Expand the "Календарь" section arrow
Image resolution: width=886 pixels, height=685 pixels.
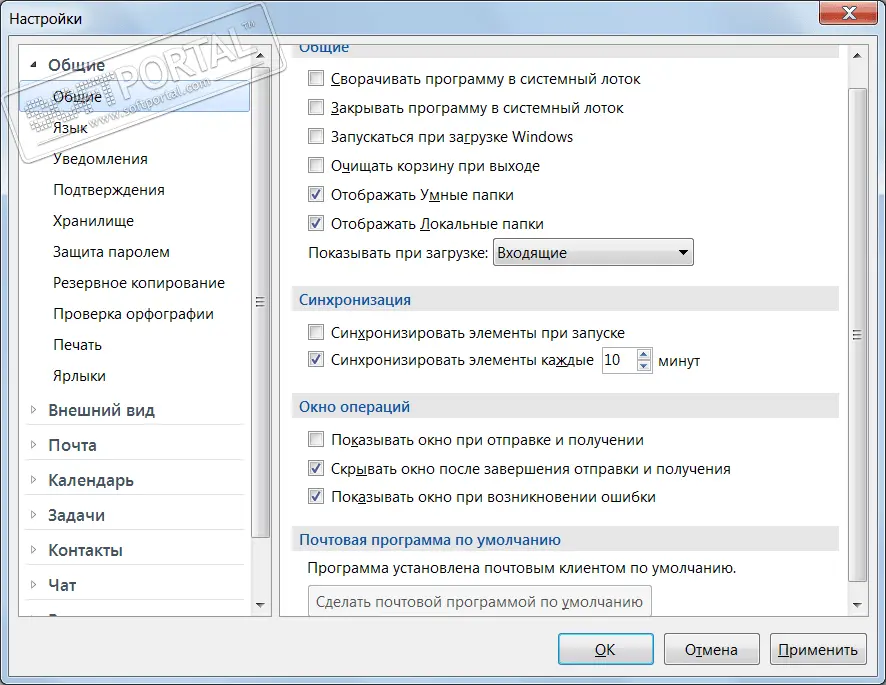(x=33, y=480)
